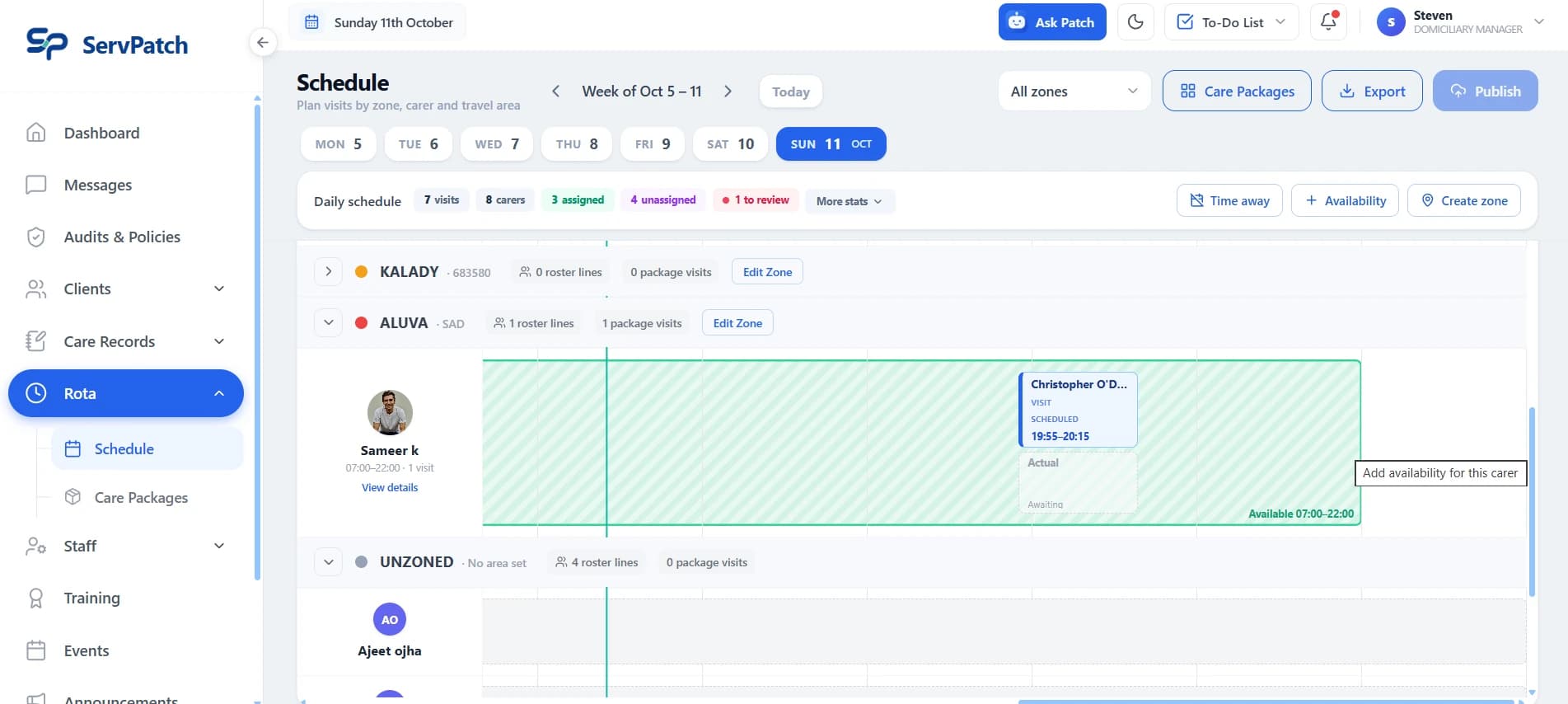Select the MON 5 day tab
Viewport: 1568px width, 704px height.
tap(339, 143)
